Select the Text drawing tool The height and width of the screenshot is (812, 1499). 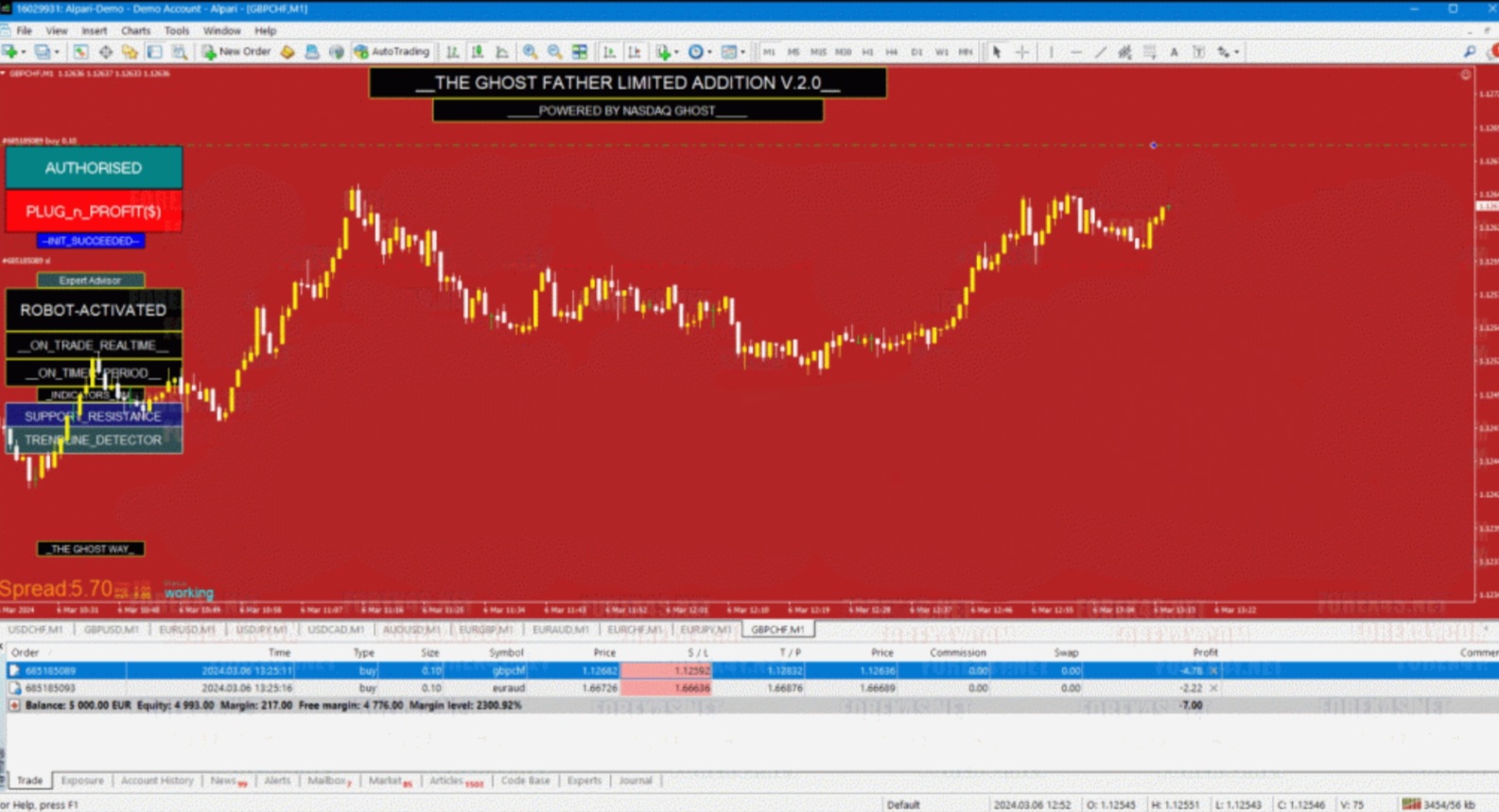(x=1175, y=52)
